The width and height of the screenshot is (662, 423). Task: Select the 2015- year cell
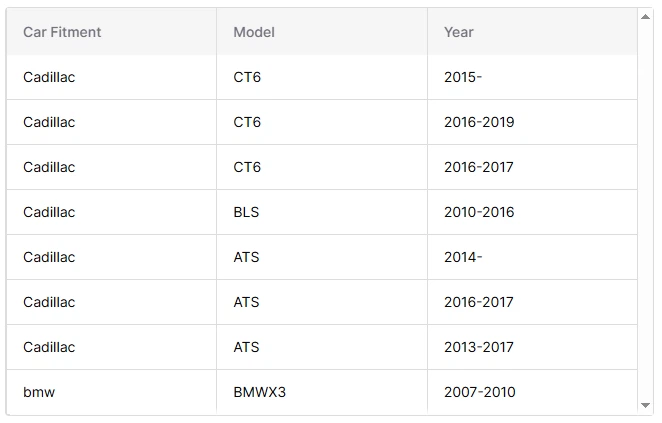tap(463, 77)
